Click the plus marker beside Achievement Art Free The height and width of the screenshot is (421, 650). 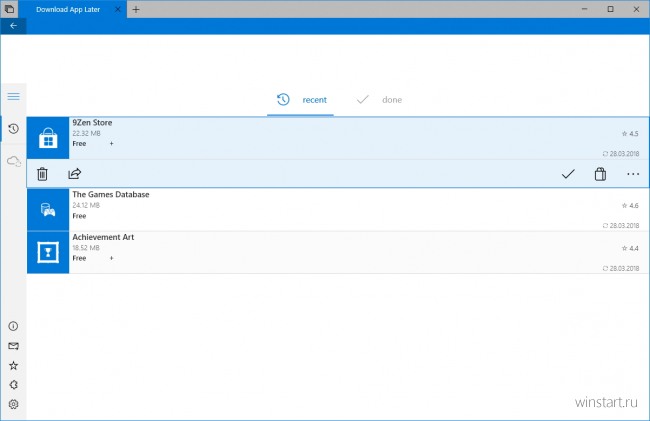pyautogui.click(x=112, y=258)
